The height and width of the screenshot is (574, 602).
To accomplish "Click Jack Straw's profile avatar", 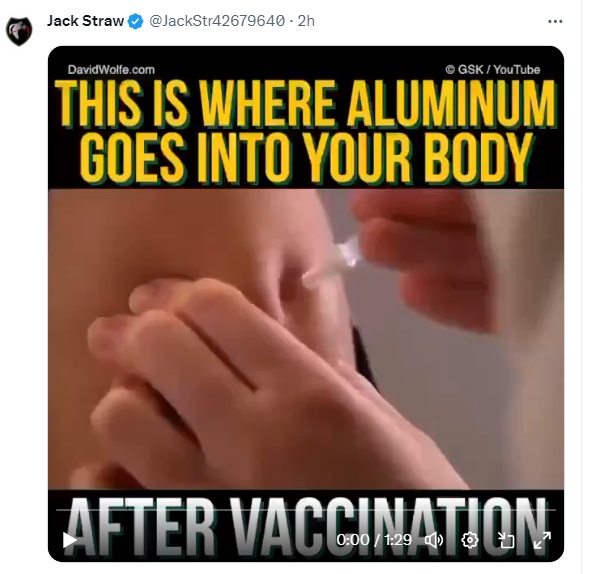I will (x=19, y=31).
